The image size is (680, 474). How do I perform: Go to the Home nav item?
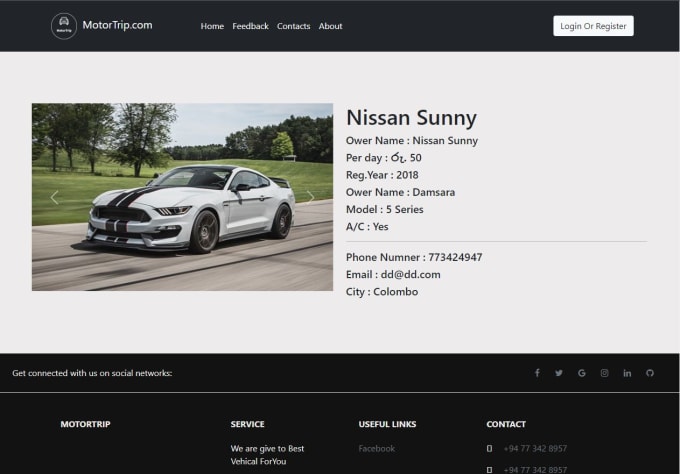(212, 26)
